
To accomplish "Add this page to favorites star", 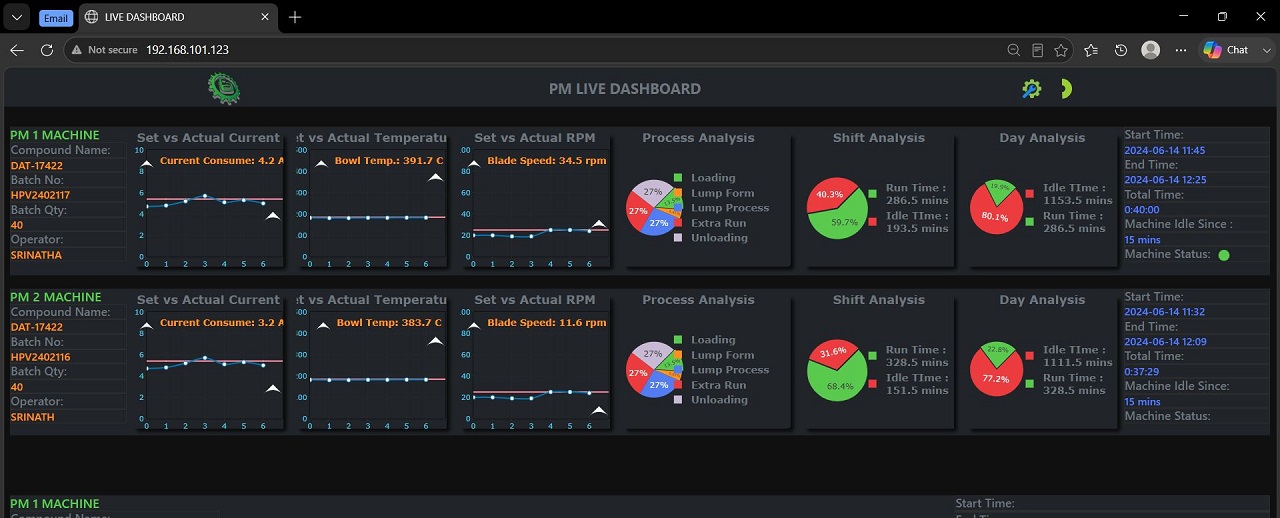I will (x=1061, y=50).
